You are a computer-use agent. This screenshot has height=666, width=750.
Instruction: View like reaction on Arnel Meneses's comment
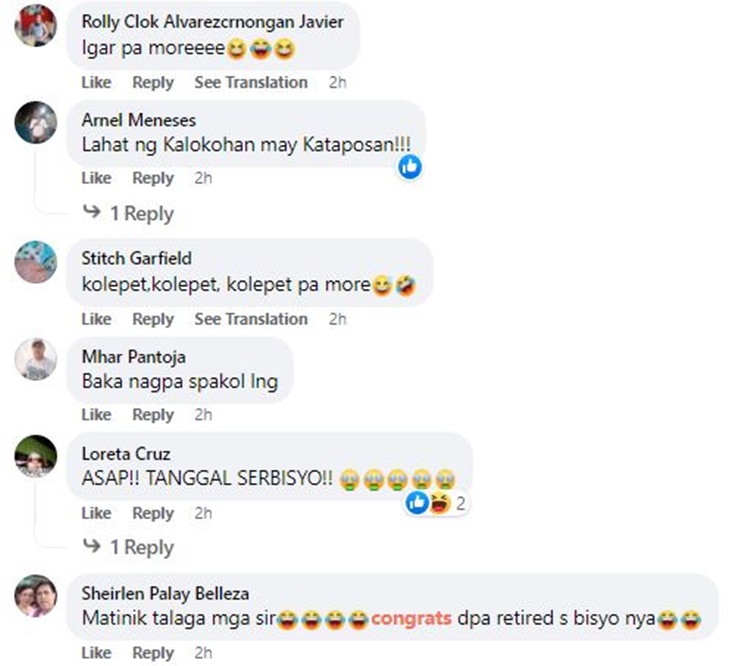click(x=410, y=166)
